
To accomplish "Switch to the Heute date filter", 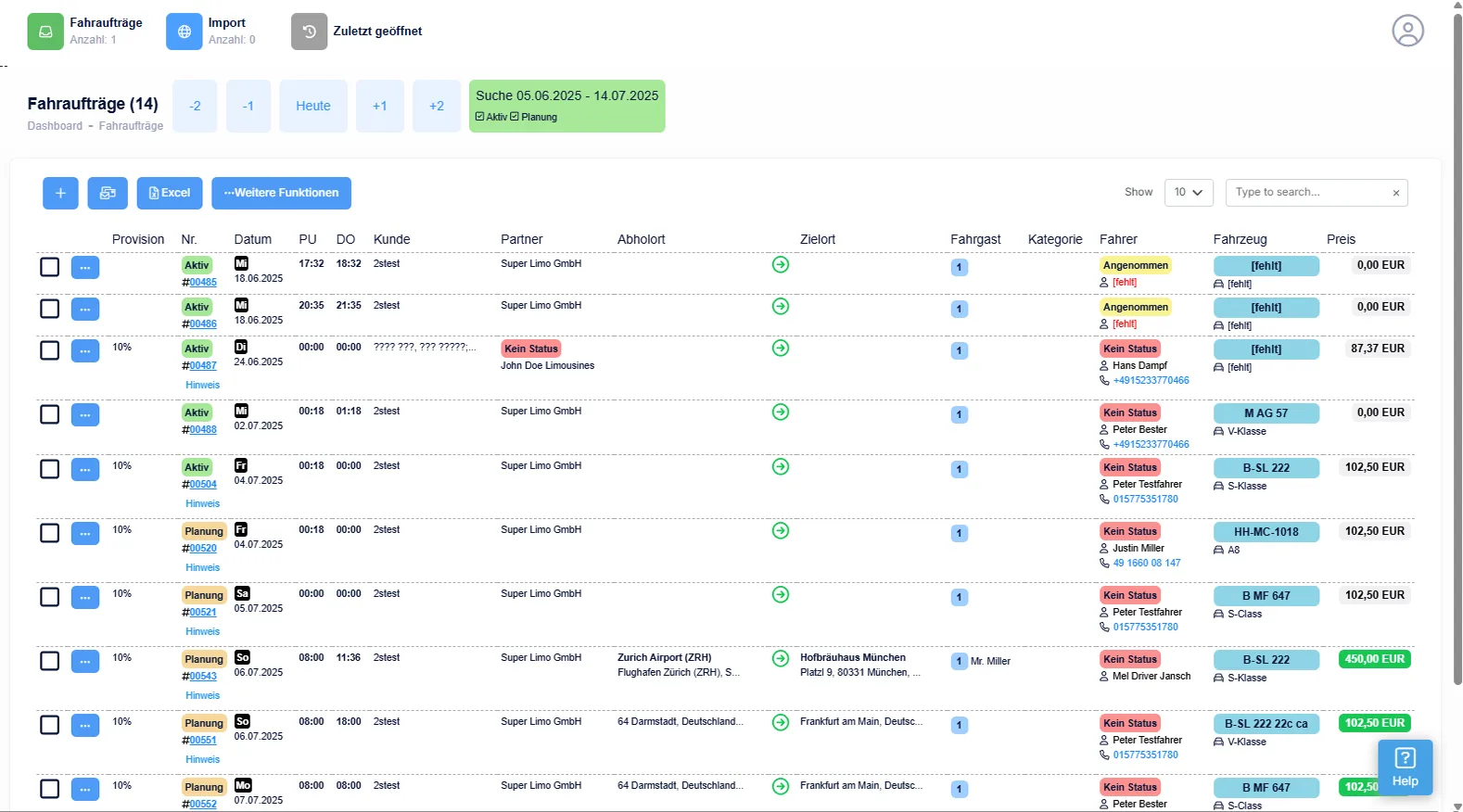I will point(313,106).
